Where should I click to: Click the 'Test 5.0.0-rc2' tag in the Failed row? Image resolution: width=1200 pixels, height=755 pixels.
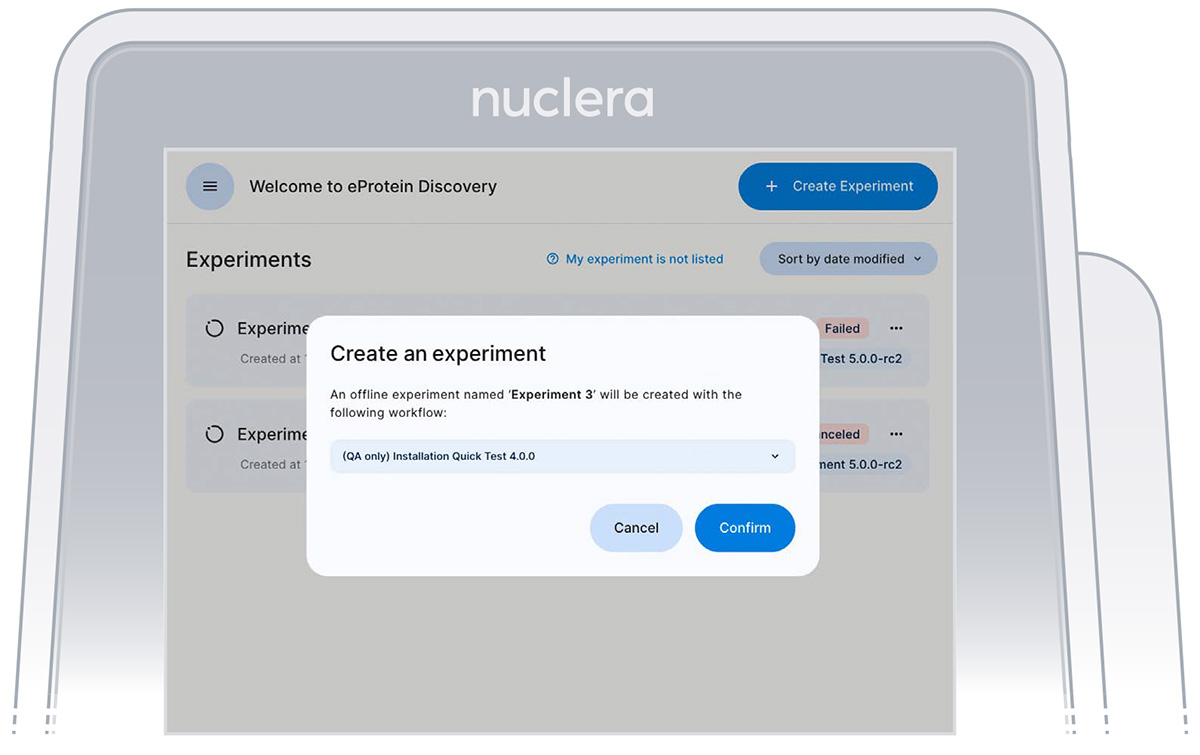pyautogui.click(x=862, y=358)
